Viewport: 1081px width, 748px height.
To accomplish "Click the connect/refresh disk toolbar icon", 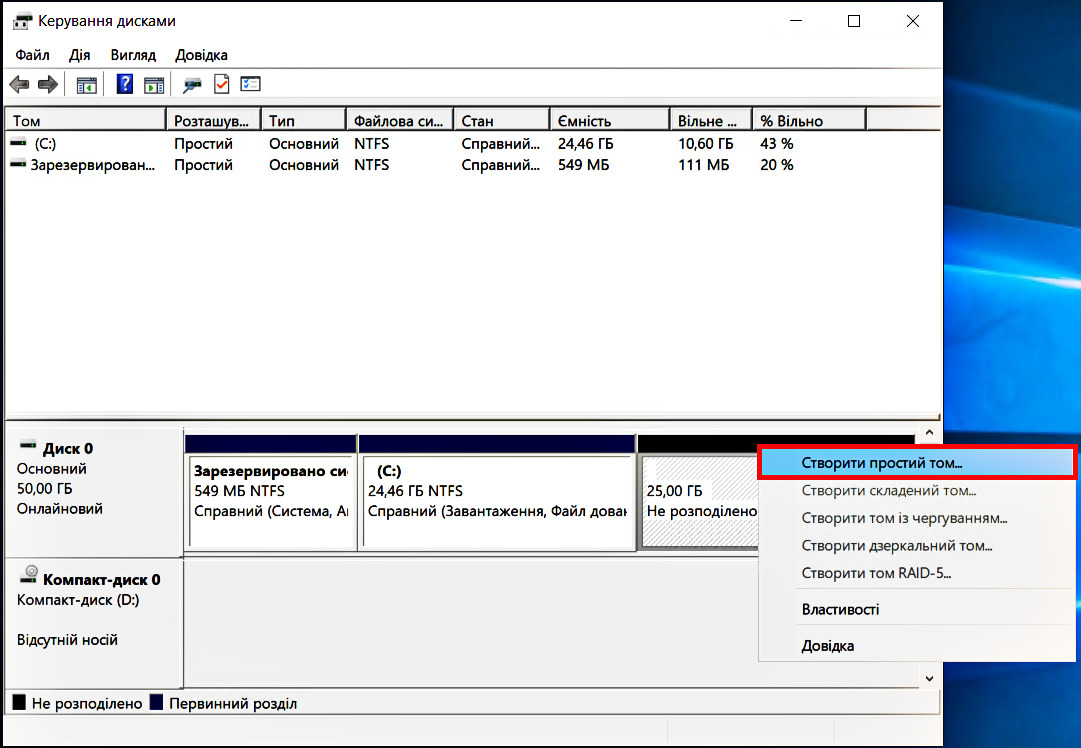I will (x=192, y=85).
